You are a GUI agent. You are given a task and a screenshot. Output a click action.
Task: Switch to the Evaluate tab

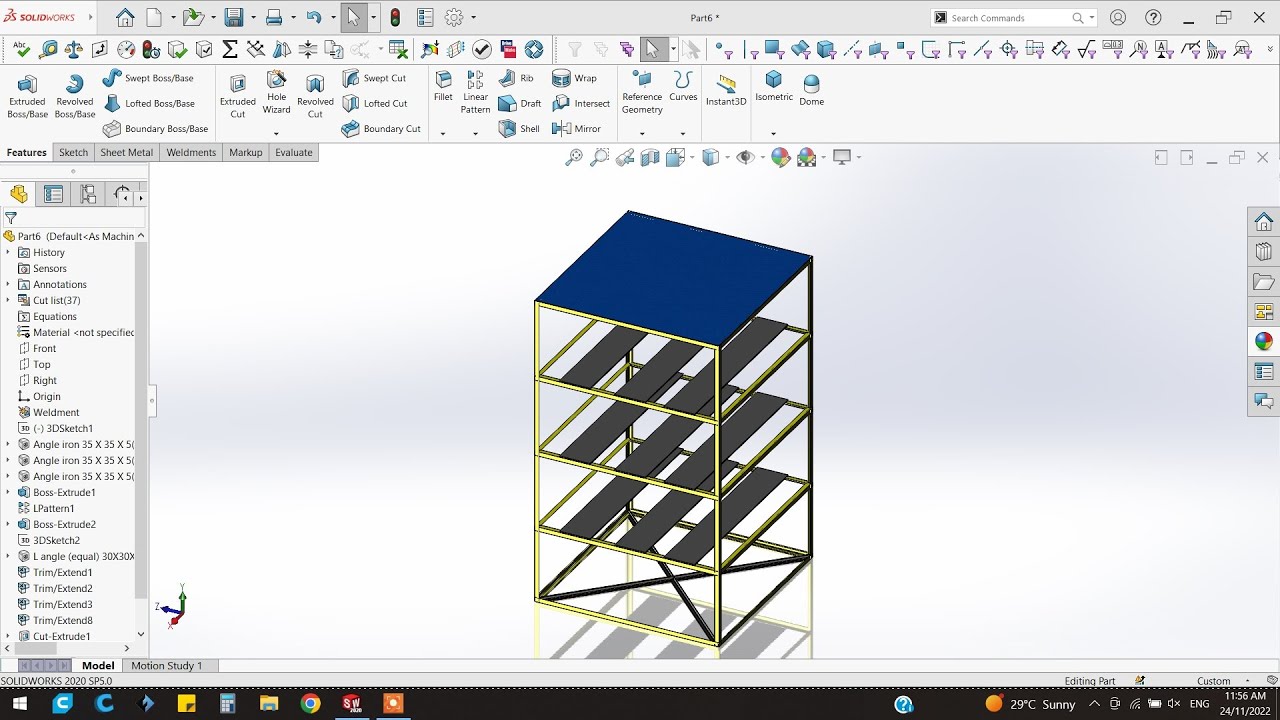pos(294,153)
